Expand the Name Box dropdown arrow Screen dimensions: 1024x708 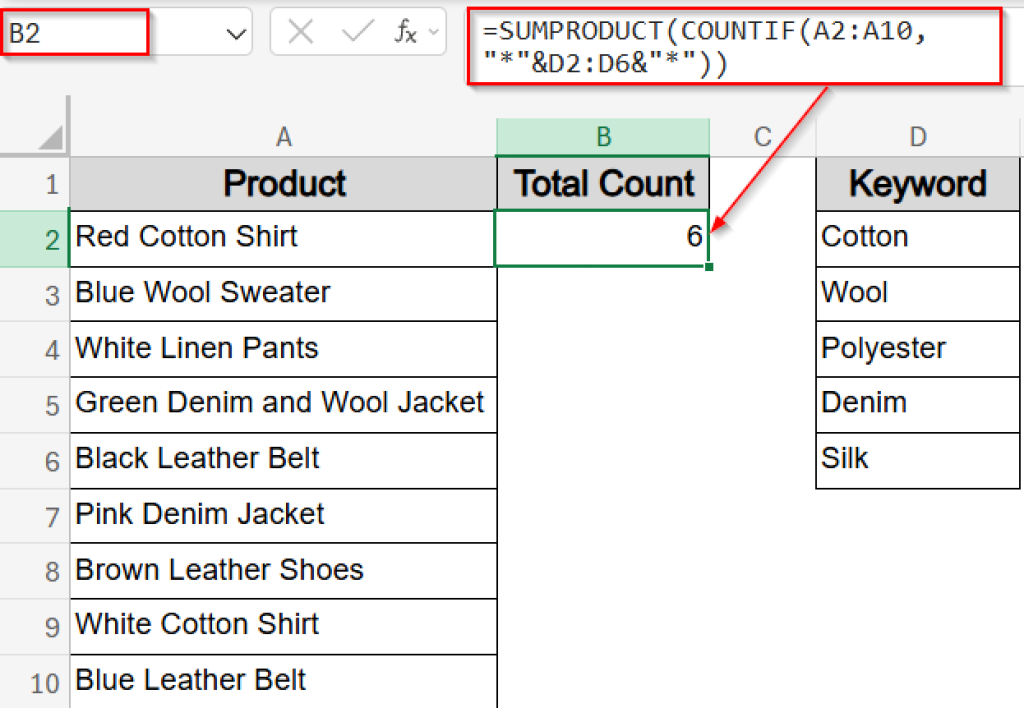237,35
